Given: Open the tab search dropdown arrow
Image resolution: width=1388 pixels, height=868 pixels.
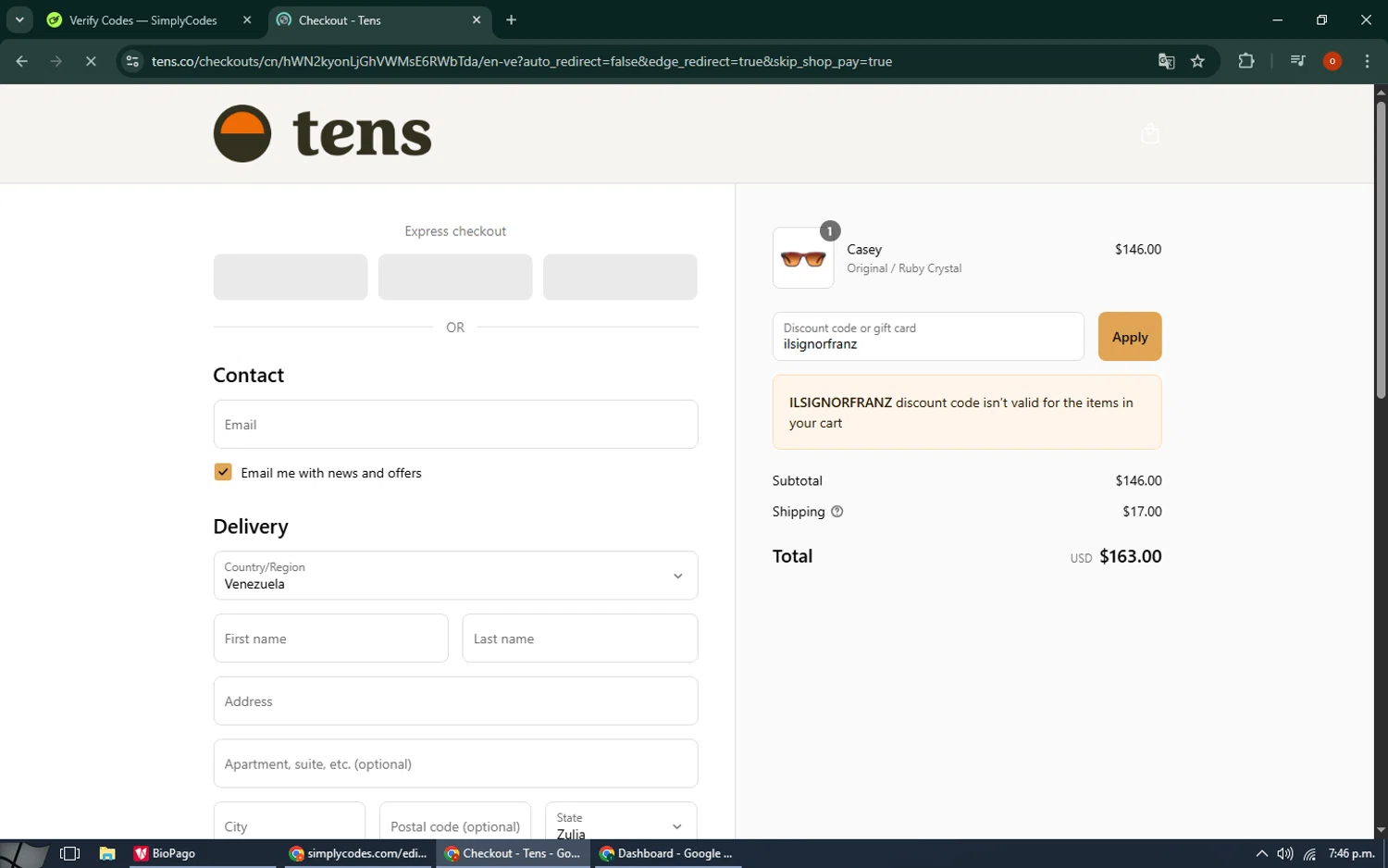Looking at the screenshot, I should 19,19.
